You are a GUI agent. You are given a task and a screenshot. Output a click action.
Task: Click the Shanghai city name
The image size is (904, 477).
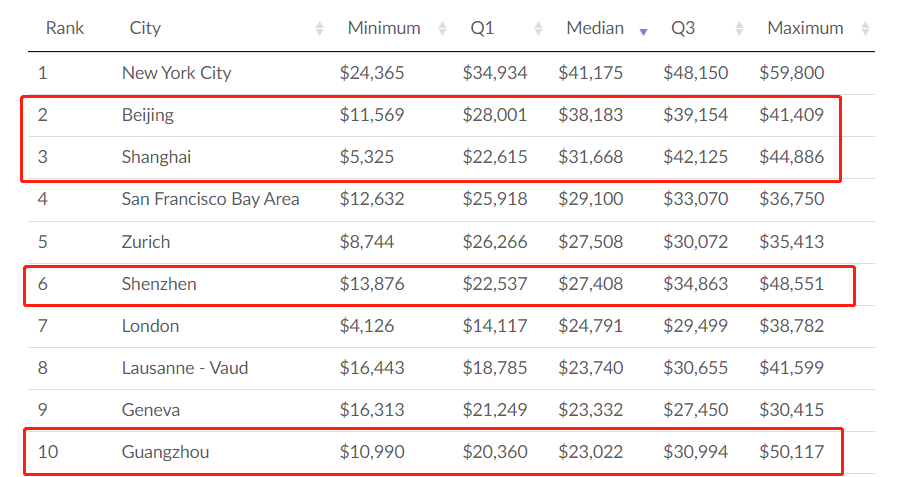pos(156,157)
